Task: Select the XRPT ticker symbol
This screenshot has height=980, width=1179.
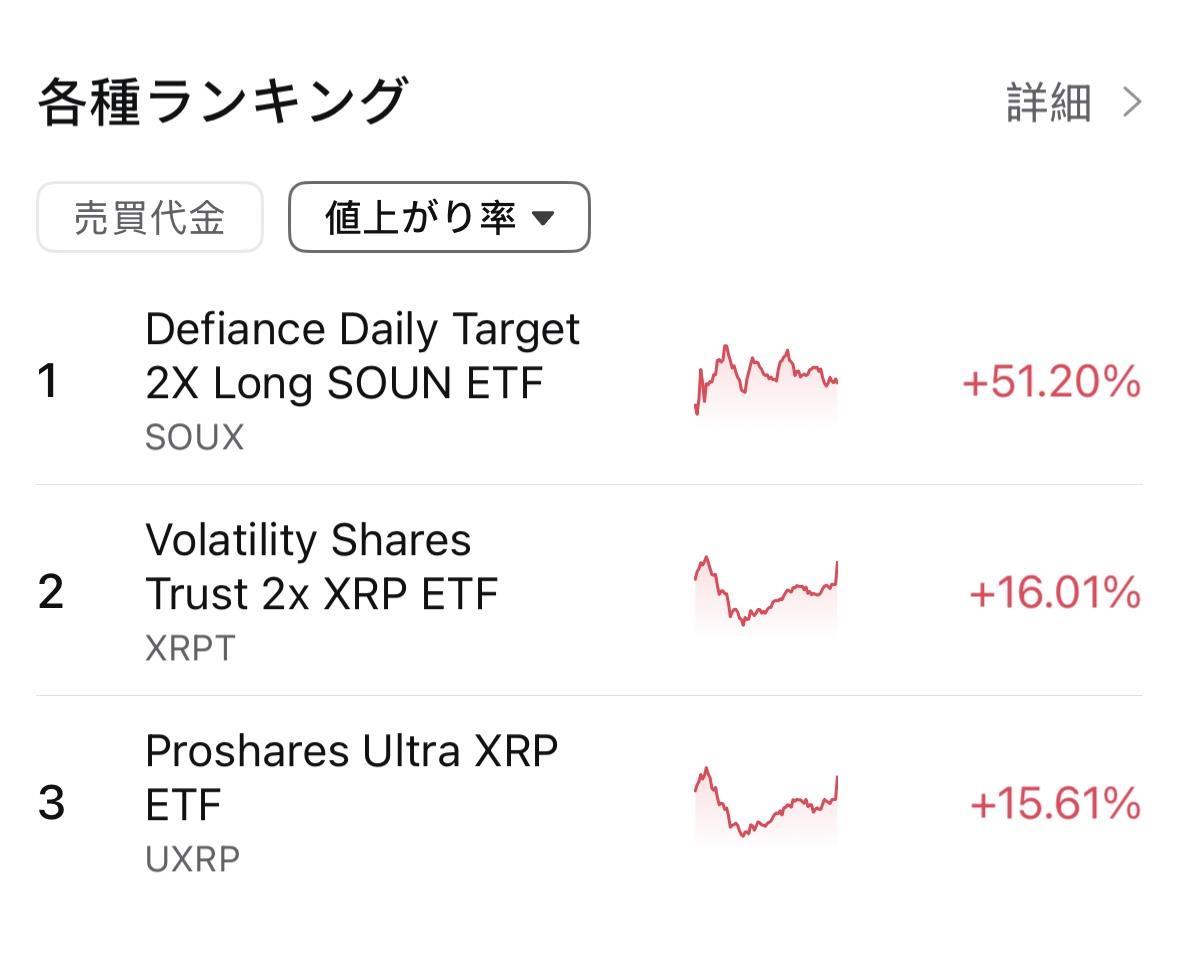Action: click(x=190, y=648)
